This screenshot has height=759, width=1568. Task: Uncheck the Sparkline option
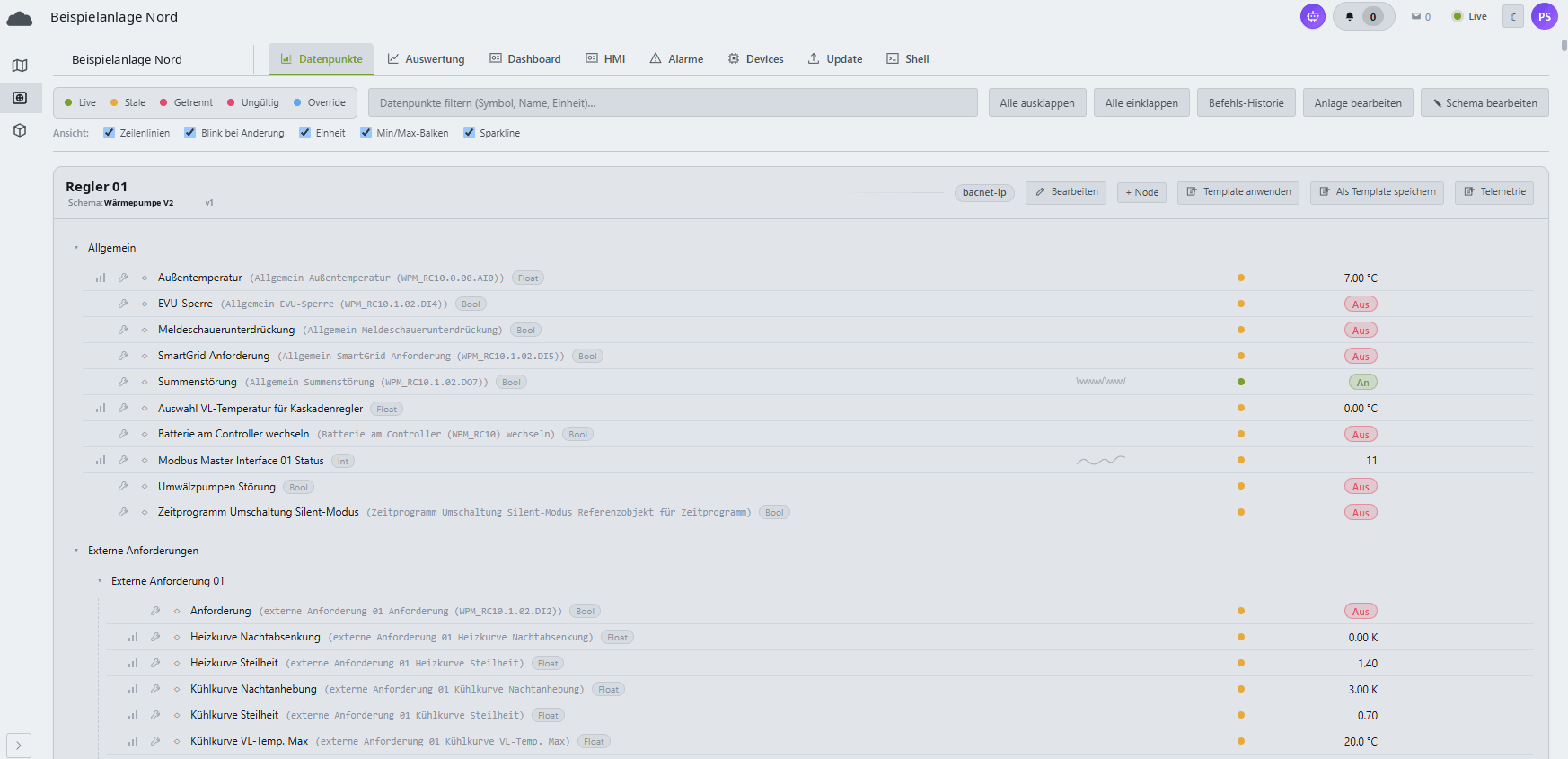tap(469, 132)
